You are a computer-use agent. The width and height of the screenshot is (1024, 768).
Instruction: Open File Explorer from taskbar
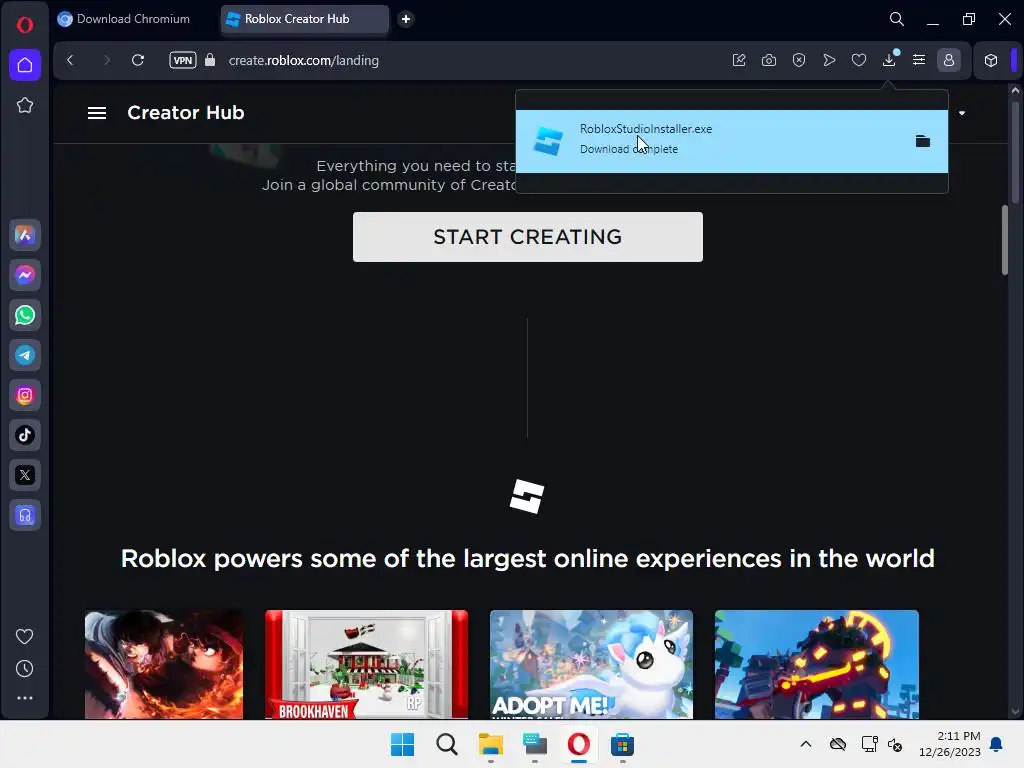(x=490, y=744)
